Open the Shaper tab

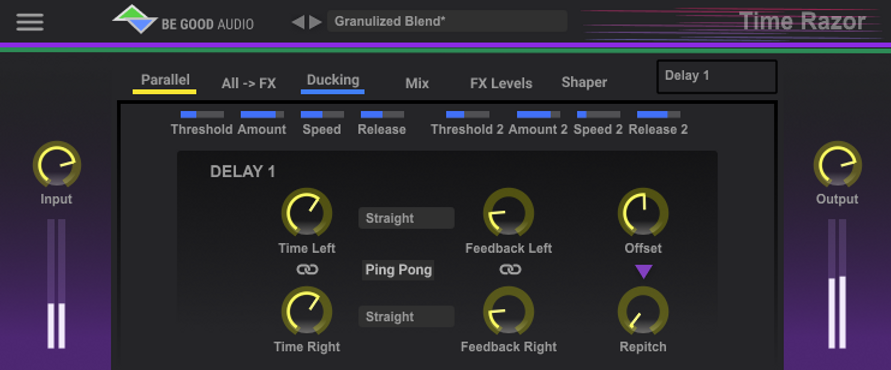[x=584, y=82]
